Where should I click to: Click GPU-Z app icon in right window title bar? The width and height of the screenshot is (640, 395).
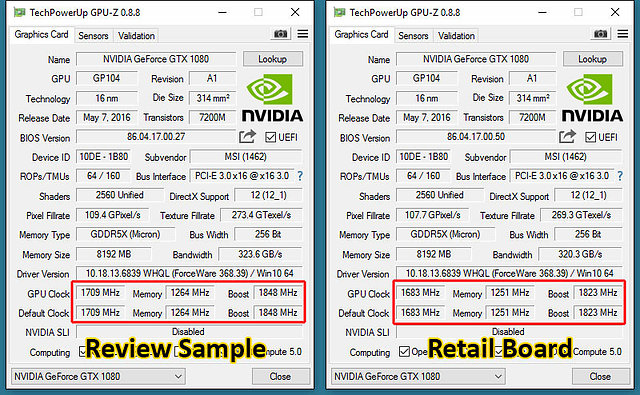pos(339,12)
